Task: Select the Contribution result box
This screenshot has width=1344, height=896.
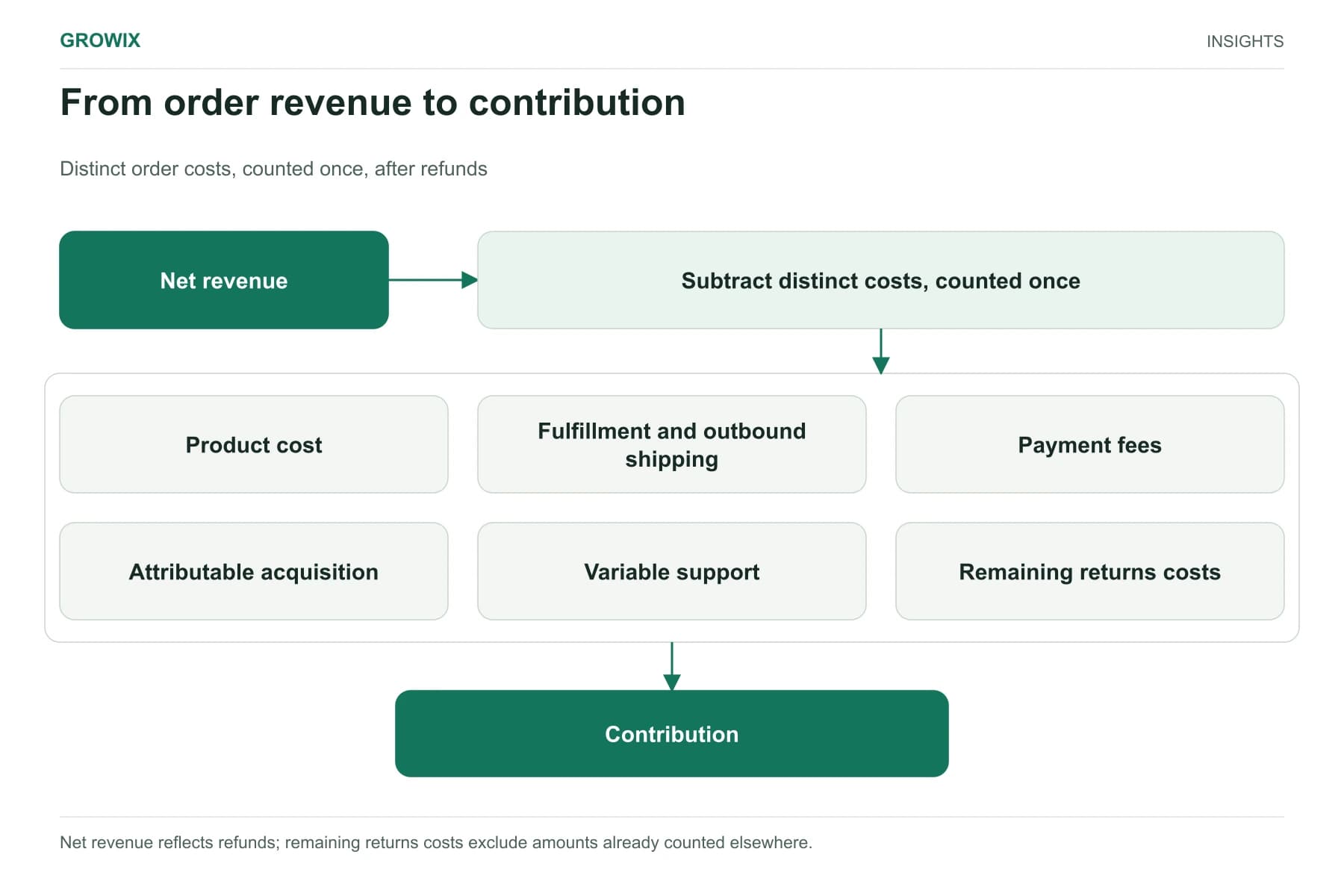Action: click(x=672, y=733)
